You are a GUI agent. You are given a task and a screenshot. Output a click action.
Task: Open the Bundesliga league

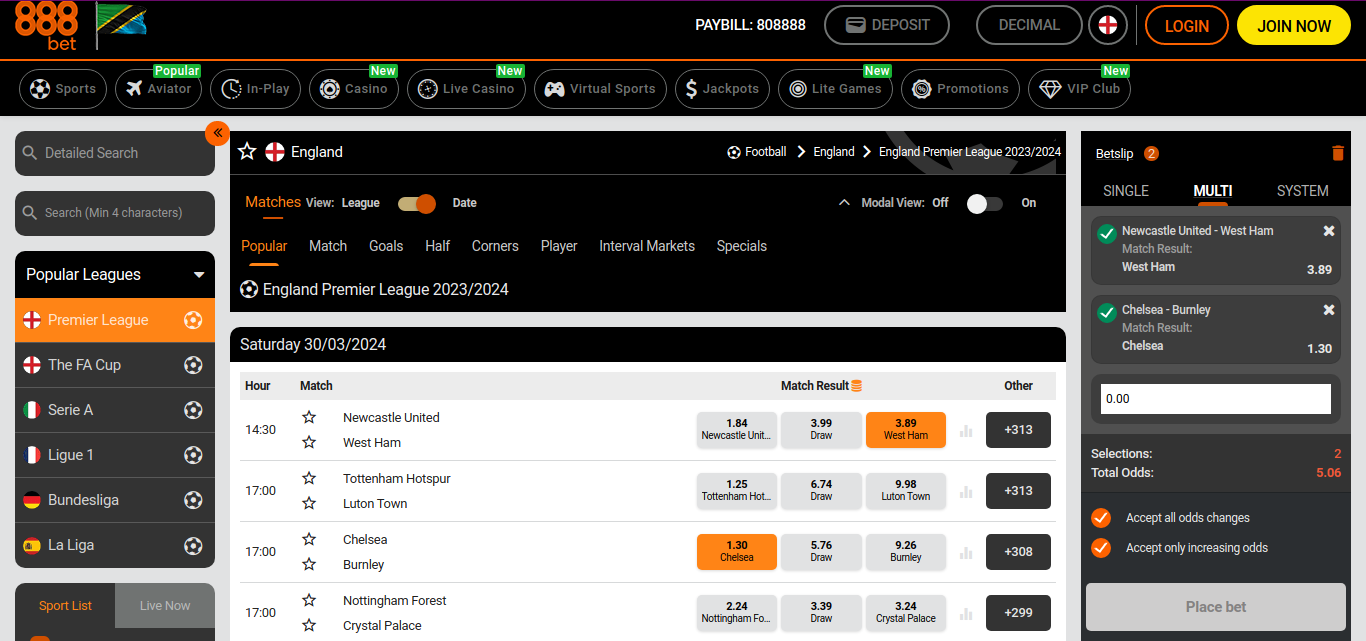point(115,500)
